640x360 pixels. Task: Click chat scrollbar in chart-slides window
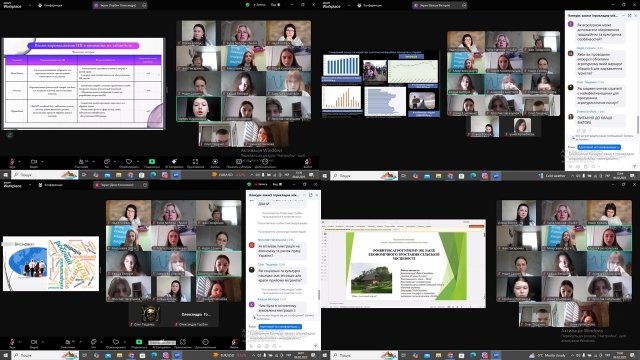pyautogui.click(x=638, y=124)
